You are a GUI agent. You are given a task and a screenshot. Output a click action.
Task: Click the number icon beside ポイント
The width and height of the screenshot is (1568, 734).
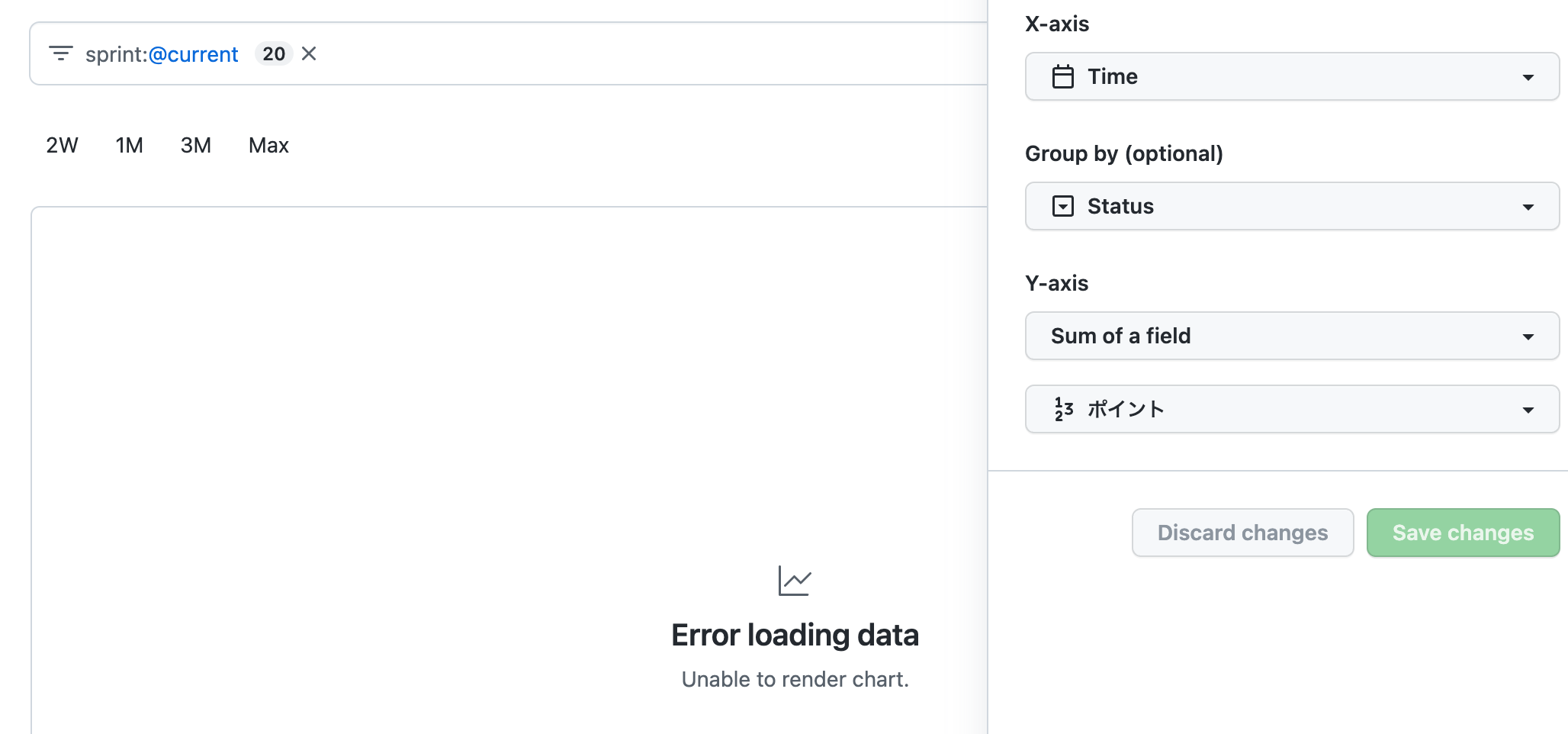coord(1063,409)
